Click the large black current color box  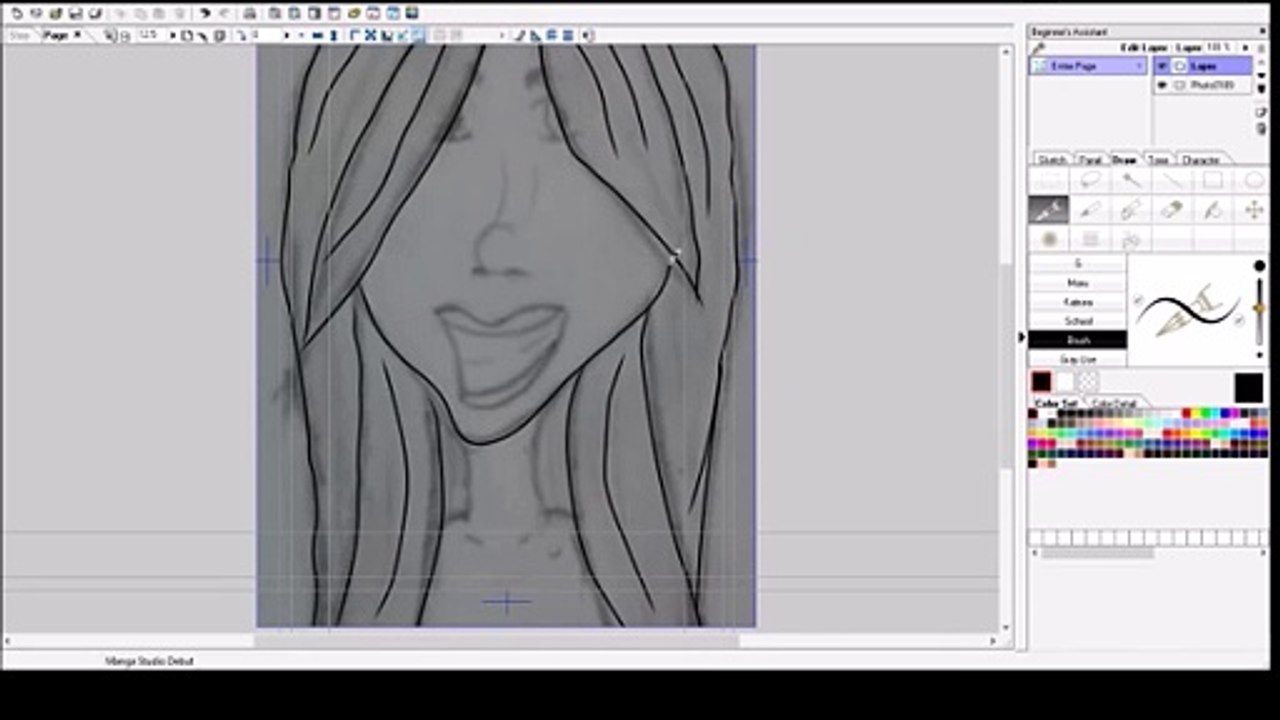pos(1248,388)
